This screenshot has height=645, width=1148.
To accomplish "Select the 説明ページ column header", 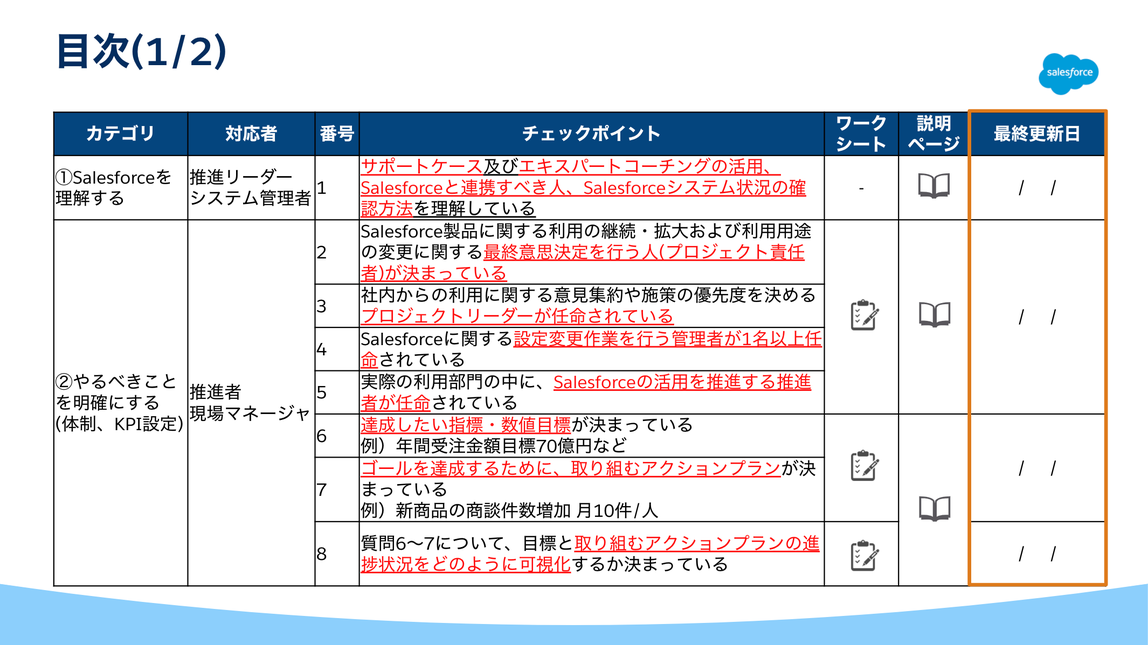I will [933, 133].
